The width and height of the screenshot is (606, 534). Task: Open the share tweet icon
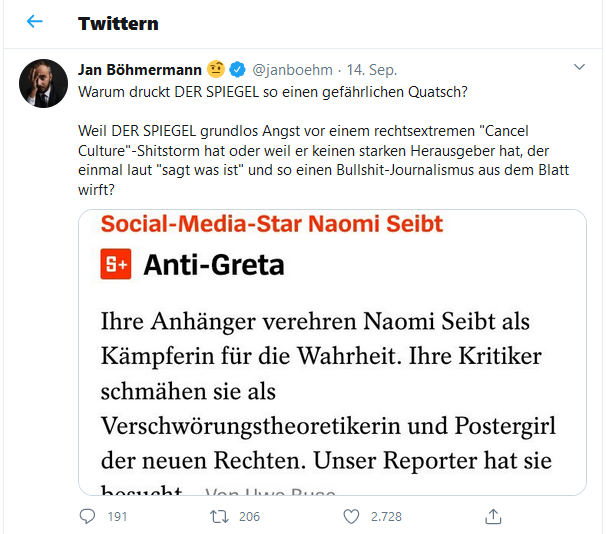point(492,516)
